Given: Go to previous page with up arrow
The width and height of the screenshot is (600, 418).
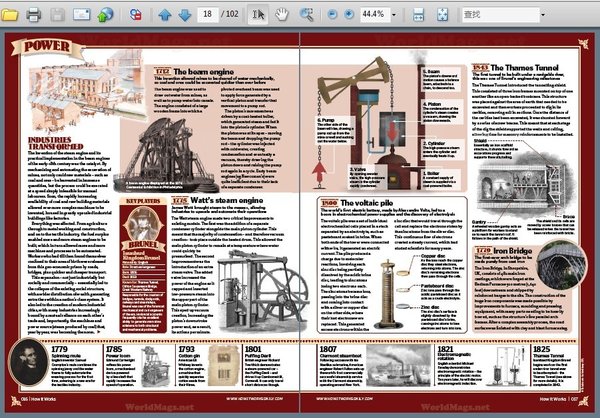Looking at the screenshot, I should pos(166,15).
